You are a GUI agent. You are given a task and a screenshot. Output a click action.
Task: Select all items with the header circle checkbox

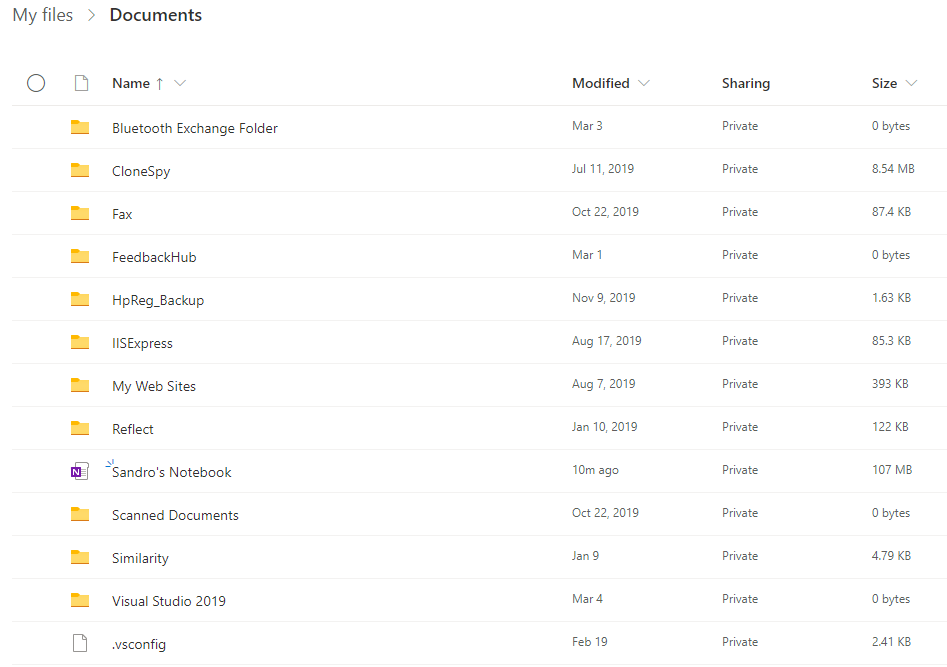click(36, 83)
